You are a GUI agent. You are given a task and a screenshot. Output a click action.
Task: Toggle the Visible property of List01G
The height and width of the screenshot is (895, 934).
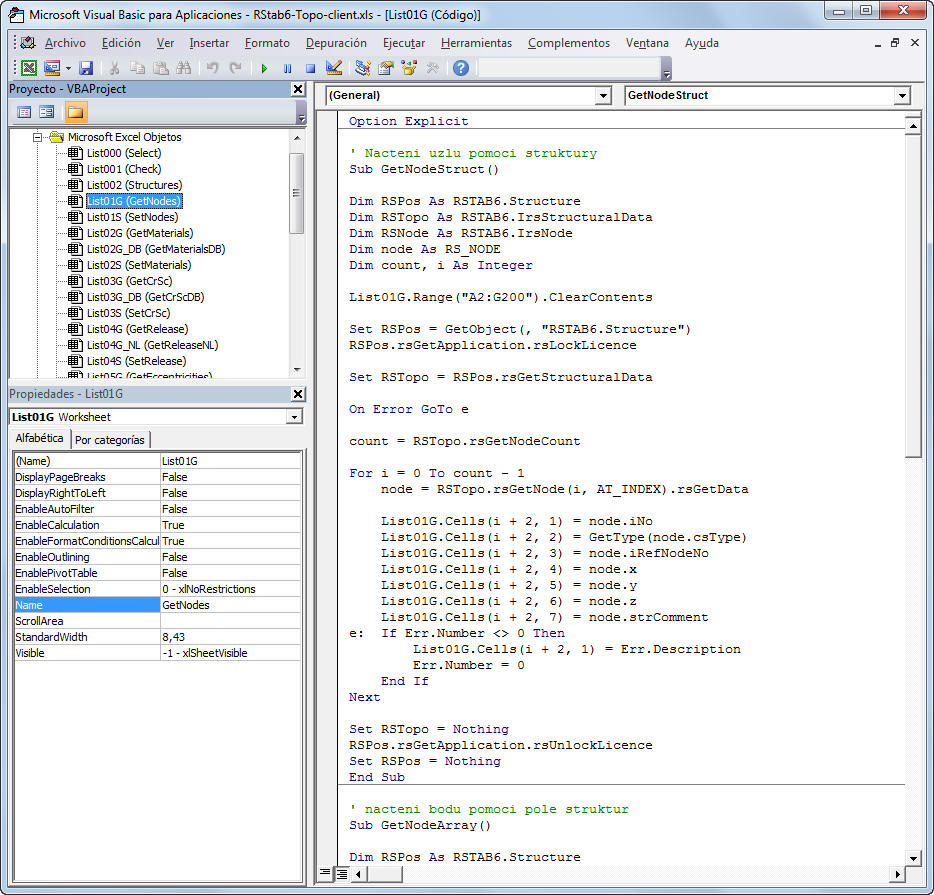click(230, 653)
